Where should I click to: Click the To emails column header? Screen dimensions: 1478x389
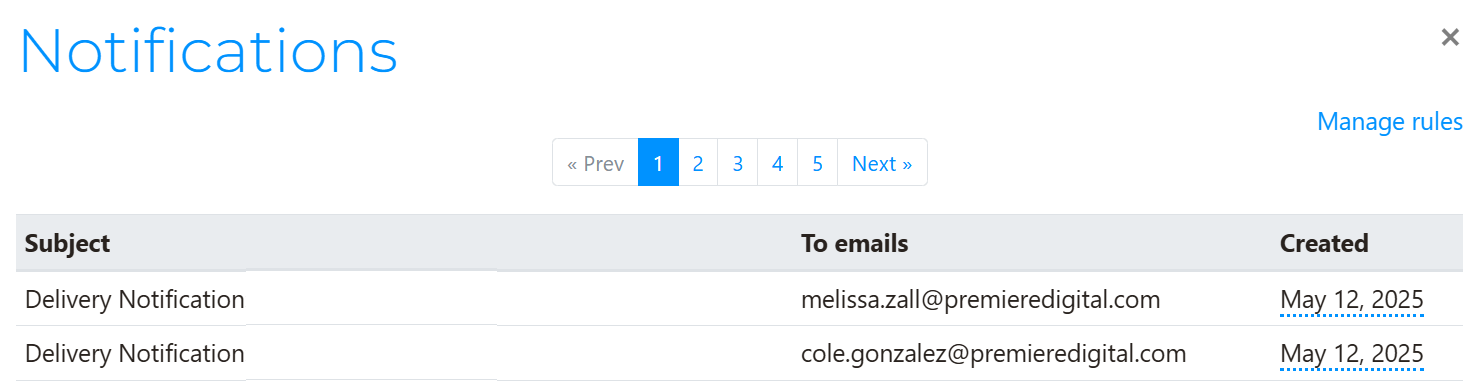pyautogui.click(x=855, y=243)
